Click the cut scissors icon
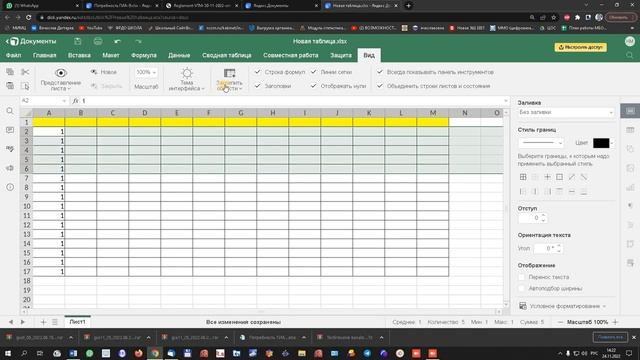Screen dimensions: 640x360 point(25,72)
